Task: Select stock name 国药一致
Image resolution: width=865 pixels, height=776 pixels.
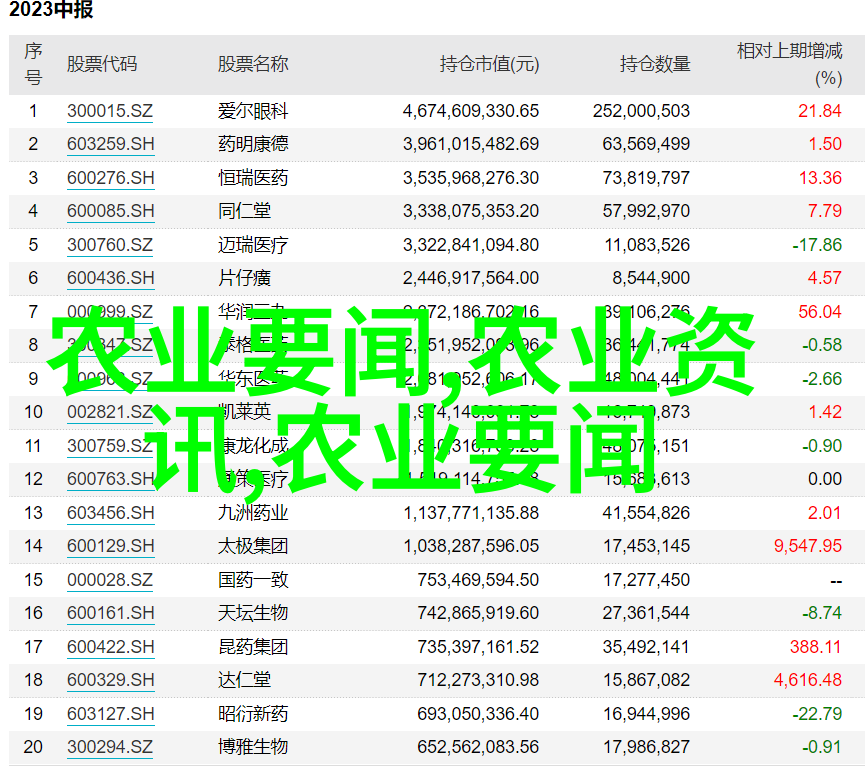Action: 253,580
